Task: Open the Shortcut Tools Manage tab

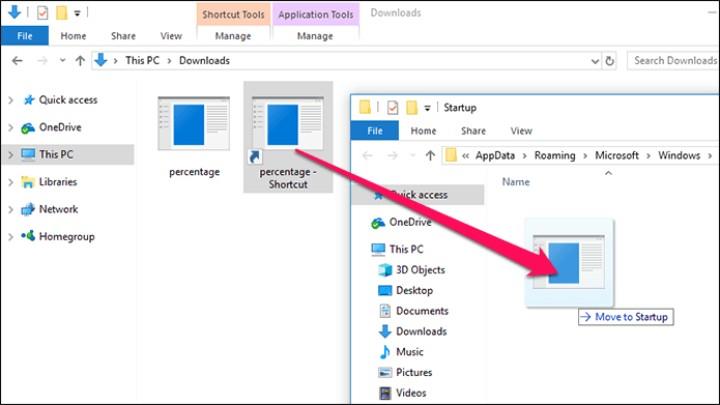Action: [233, 36]
